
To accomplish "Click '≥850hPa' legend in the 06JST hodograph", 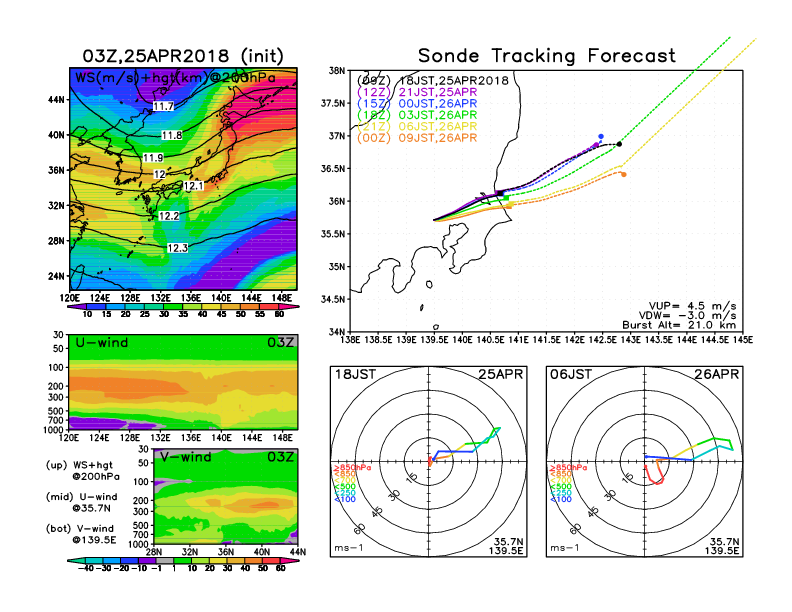I will tap(569, 468).
